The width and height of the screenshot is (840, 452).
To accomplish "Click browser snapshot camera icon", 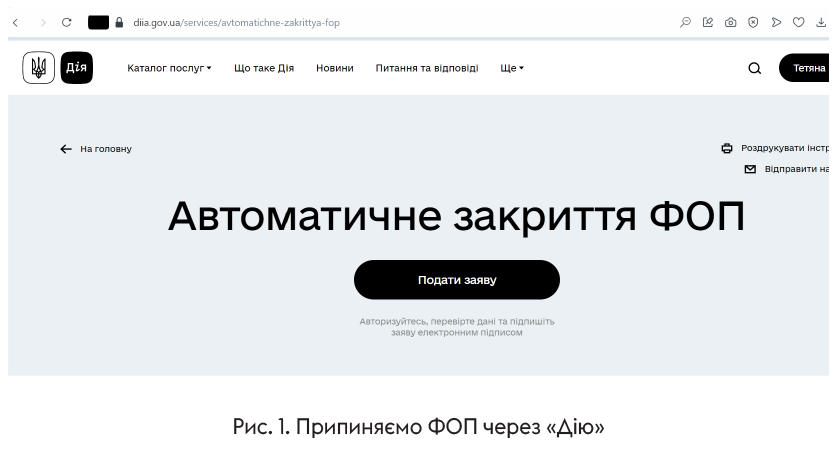I will [x=731, y=22].
